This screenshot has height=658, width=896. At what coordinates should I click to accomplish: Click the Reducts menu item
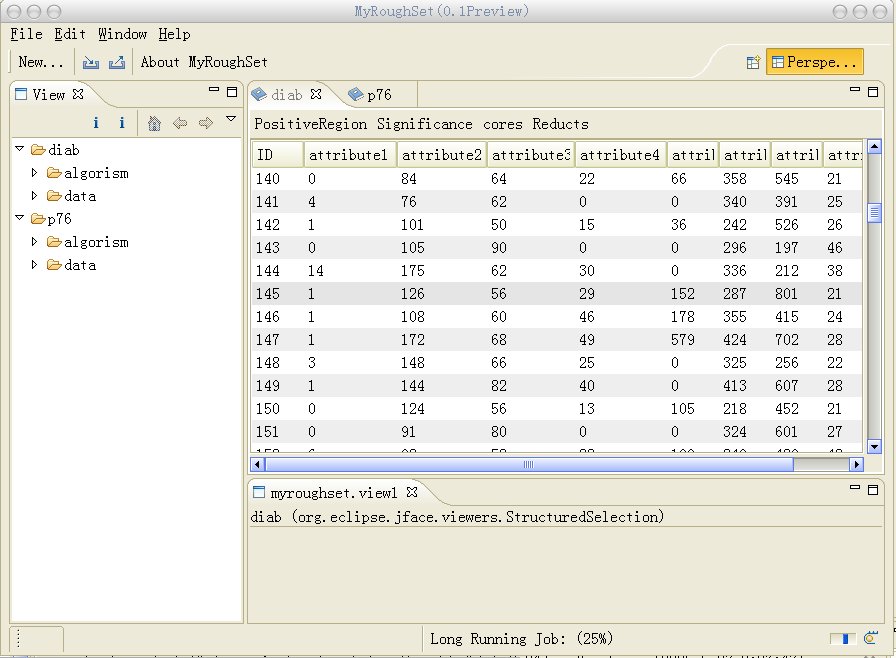pos(561,124)
